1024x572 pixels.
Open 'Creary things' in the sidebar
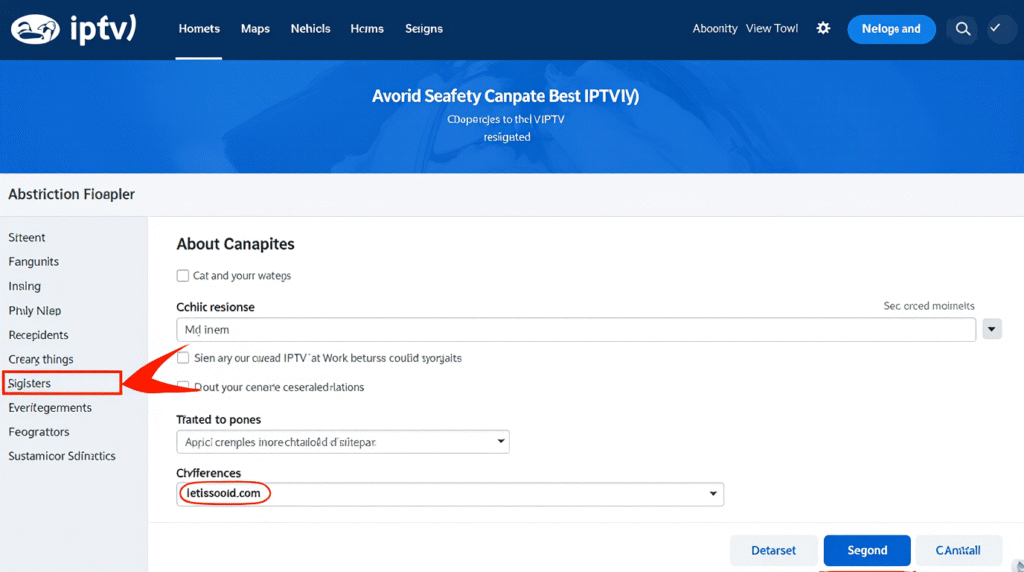40,359
